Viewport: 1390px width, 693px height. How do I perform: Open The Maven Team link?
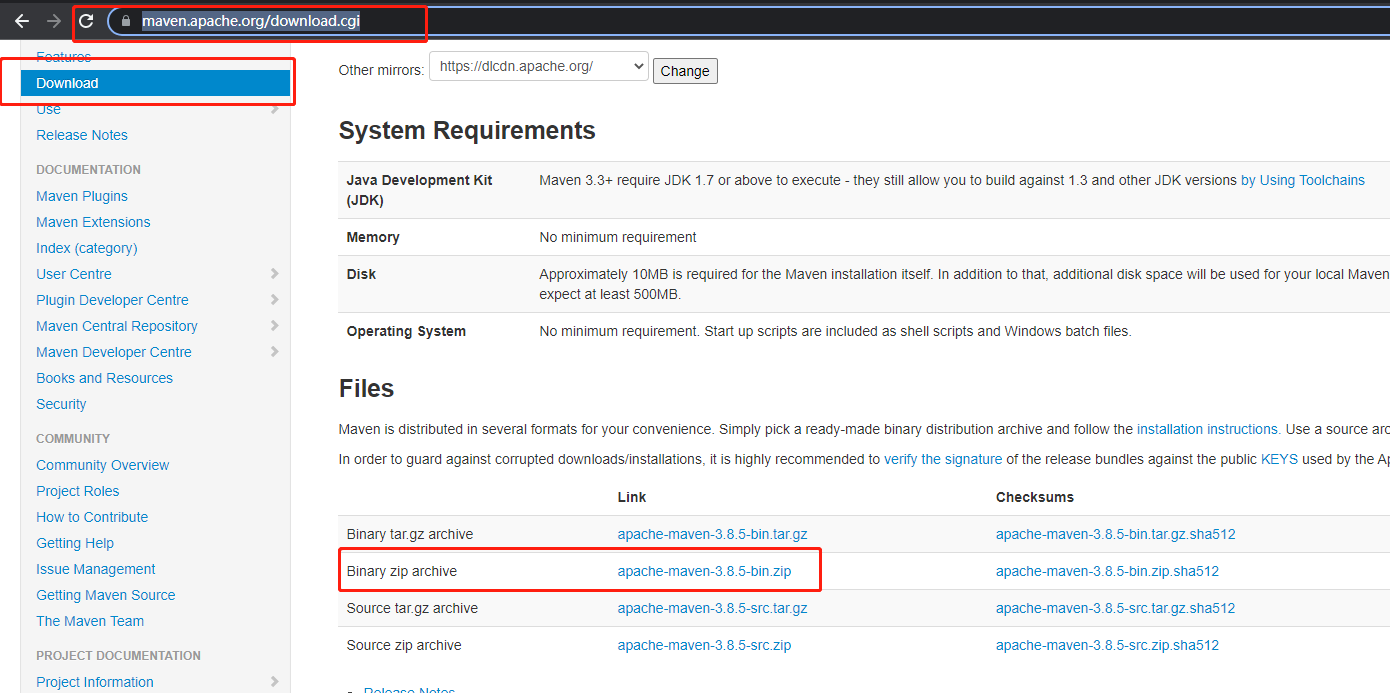tap(90, 621)
